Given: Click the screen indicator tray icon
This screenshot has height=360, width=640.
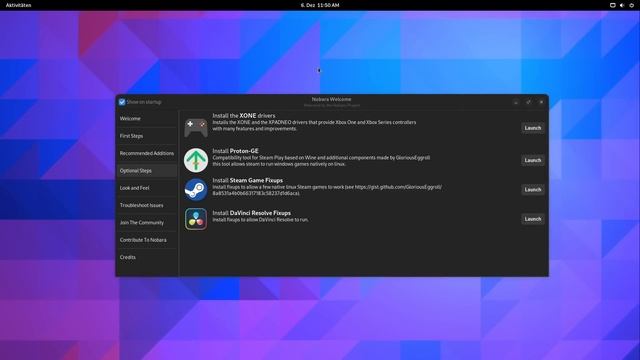Looking at the screenshot, I should pyautogui.click(x=613, y=5).
